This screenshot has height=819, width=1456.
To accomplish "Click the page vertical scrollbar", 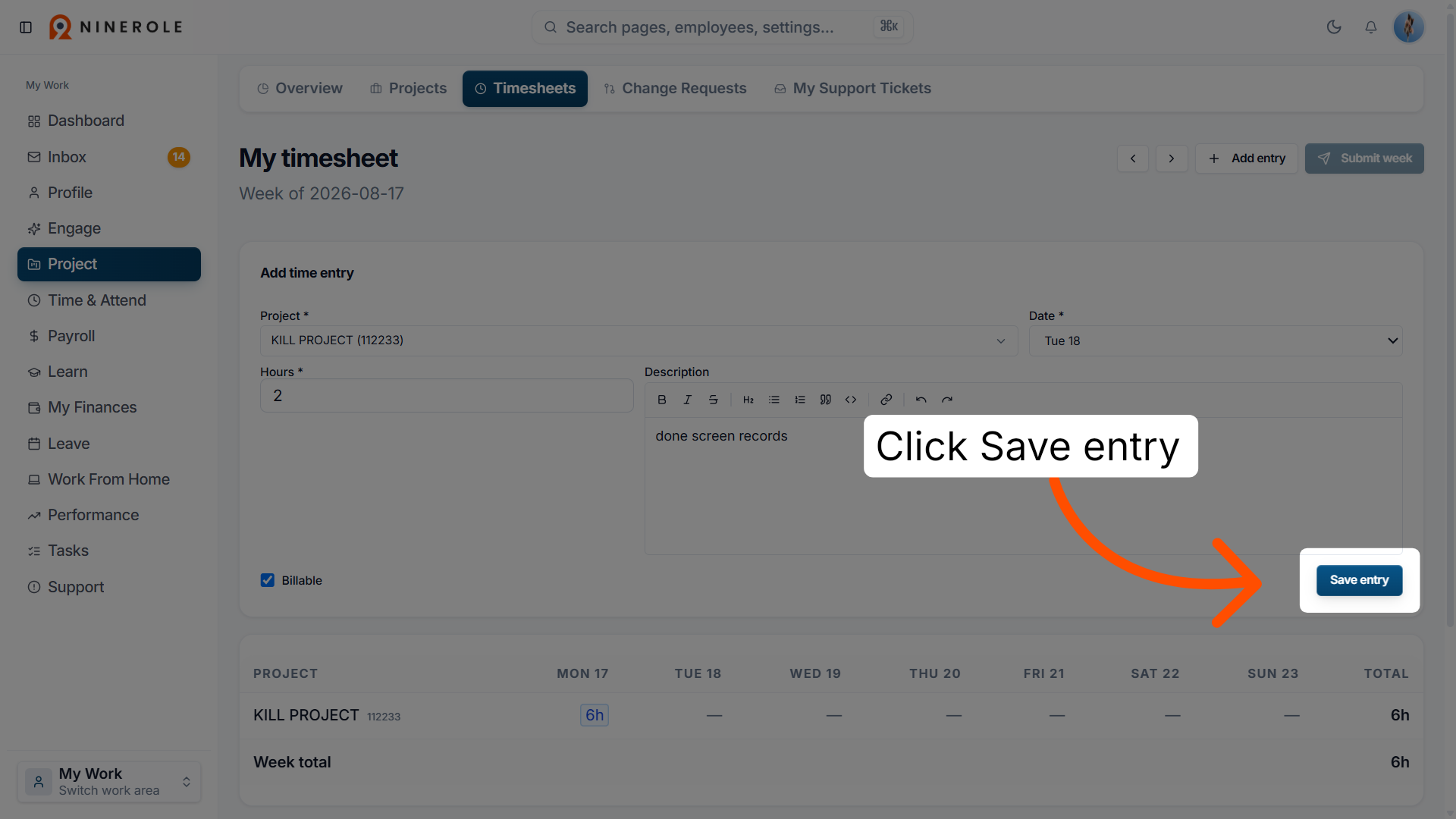I will tap(1450, 318).
